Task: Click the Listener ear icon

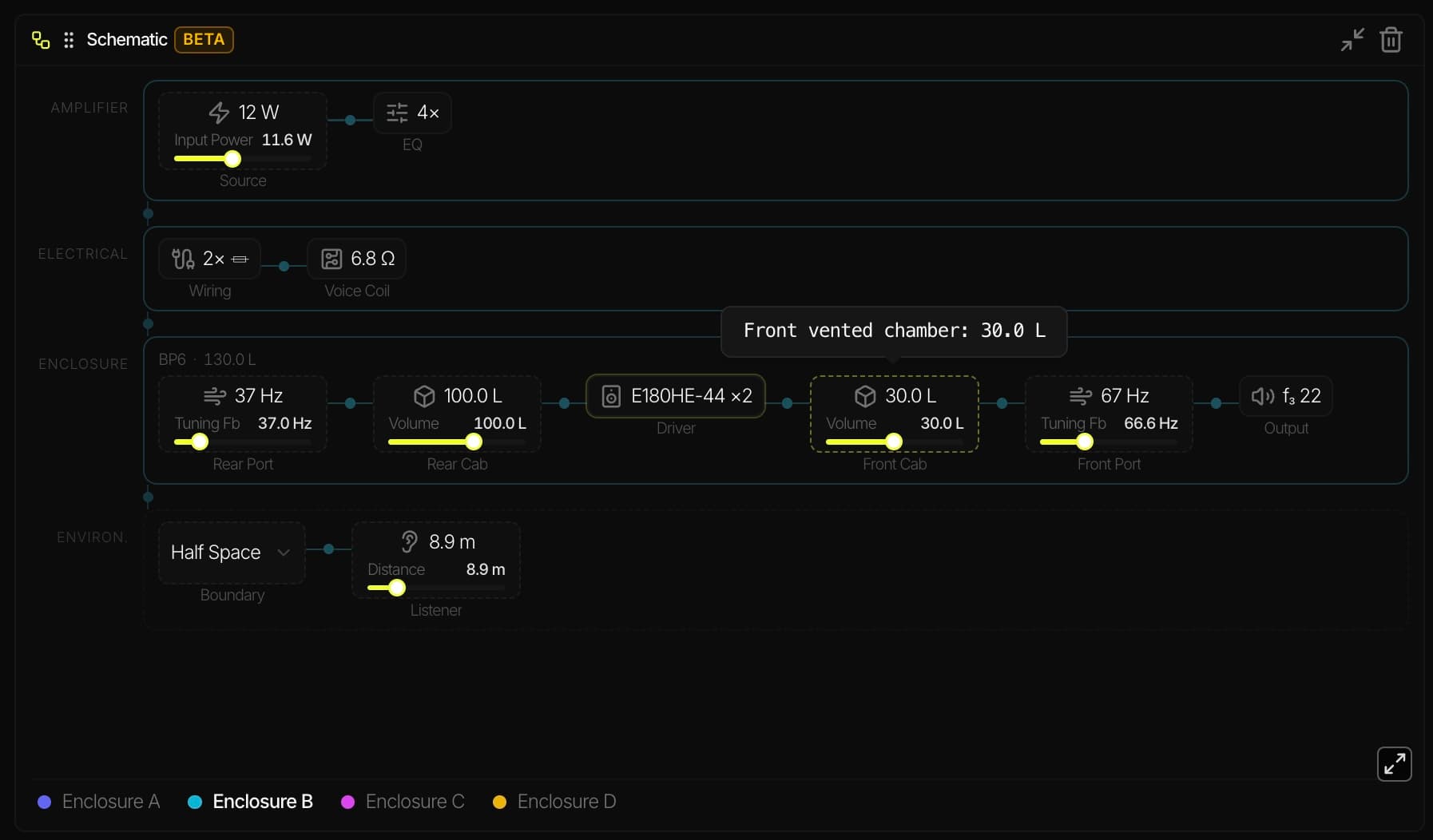Action: 410,541
